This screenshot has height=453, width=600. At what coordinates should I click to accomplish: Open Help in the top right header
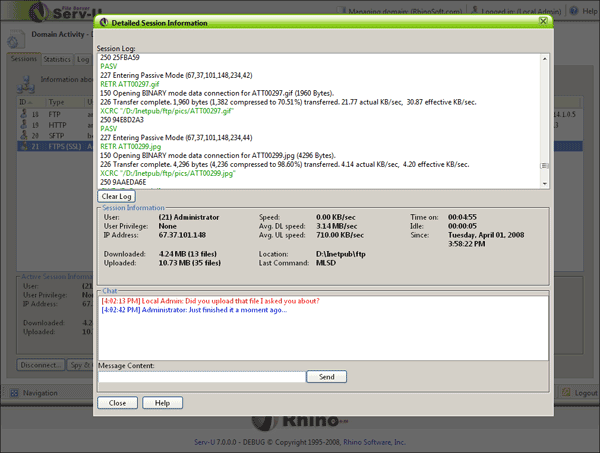(x=590, y=11)
